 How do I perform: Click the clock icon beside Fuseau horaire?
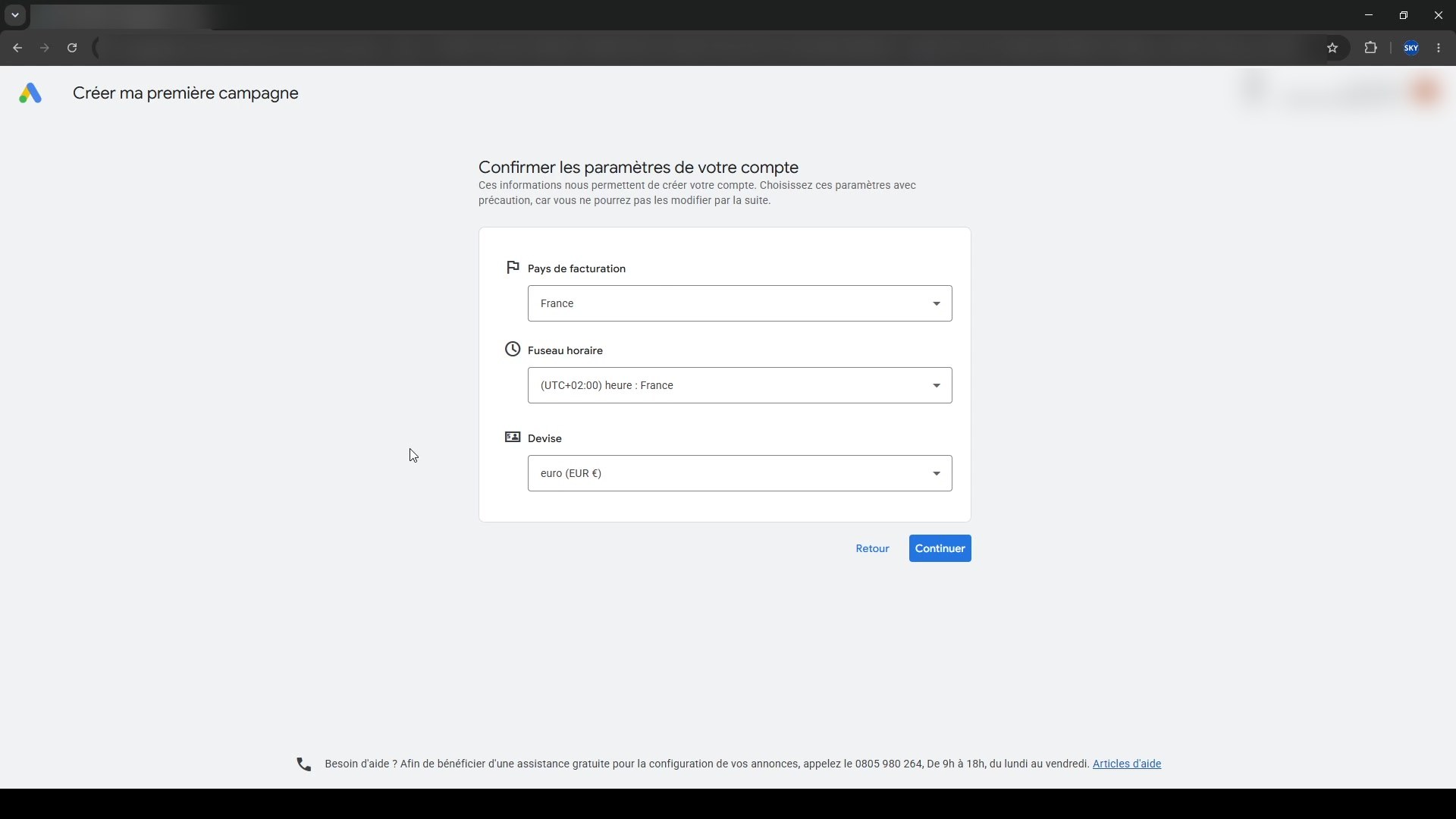513,349
